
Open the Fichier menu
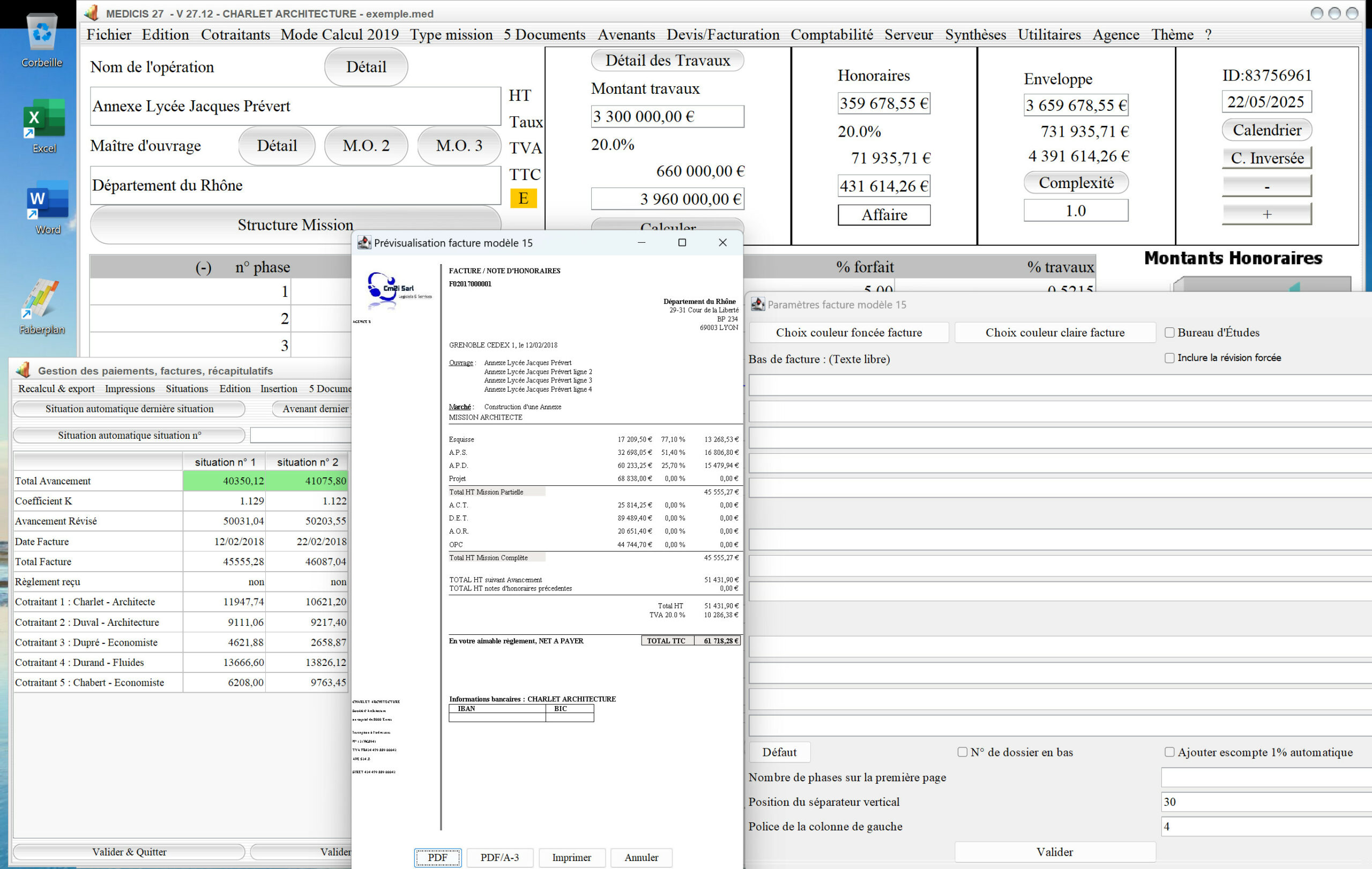108,35
